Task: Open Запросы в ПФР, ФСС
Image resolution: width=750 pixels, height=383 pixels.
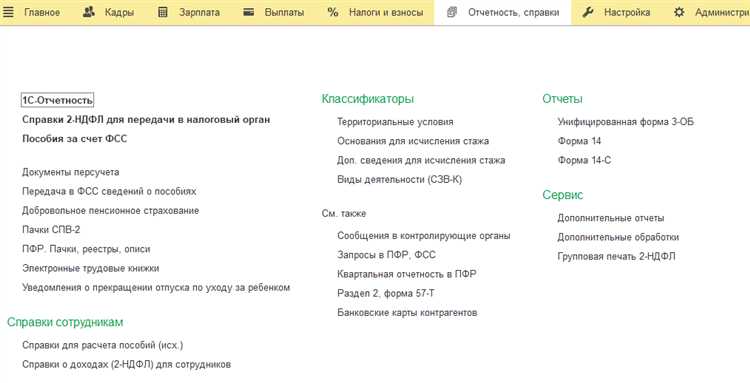Action: tap(386, 255)
